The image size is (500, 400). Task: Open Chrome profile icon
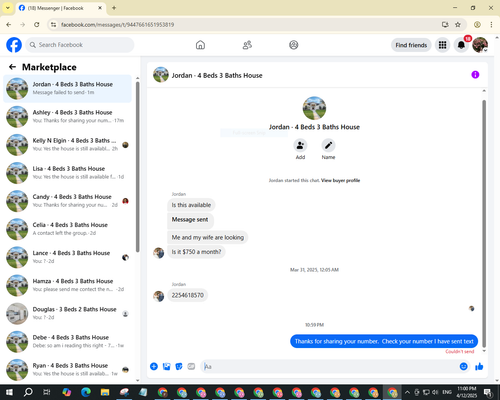tap(477, 25)
